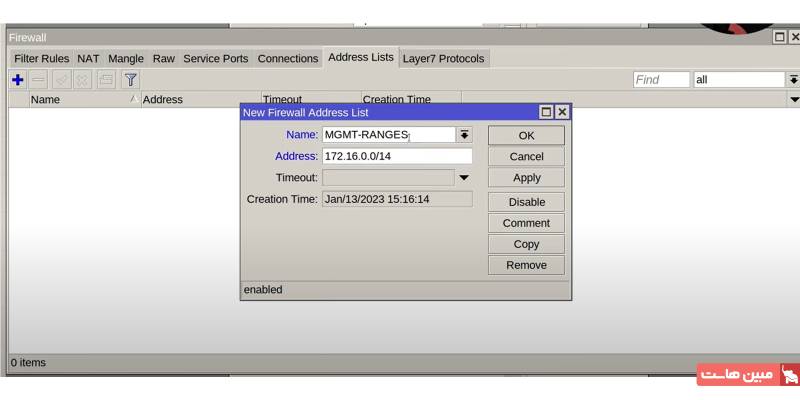This screenshot has width=800, height=400.
Task: Click the comment toolbar icon
Action: tap(106, 80)
